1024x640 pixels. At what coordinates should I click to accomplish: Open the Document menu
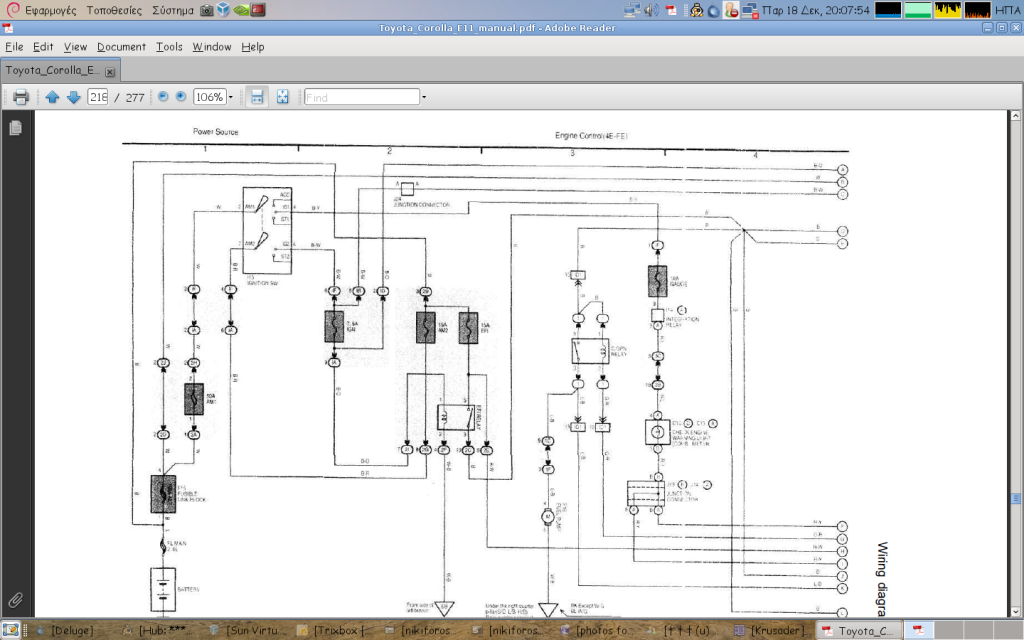coord(121,47)
